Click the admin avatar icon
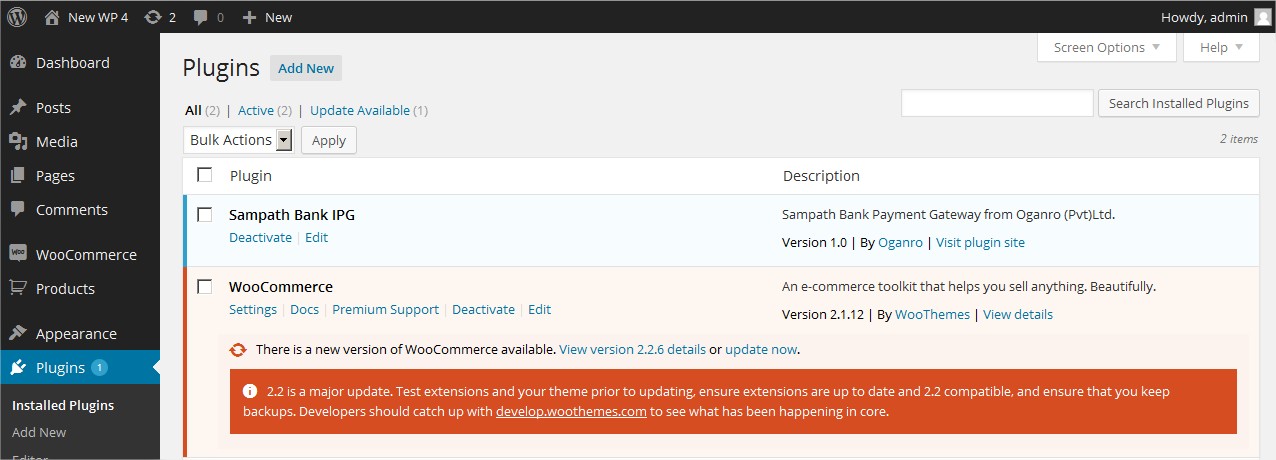Viewport: 1276px width, 460px height. coord(1263,17)
